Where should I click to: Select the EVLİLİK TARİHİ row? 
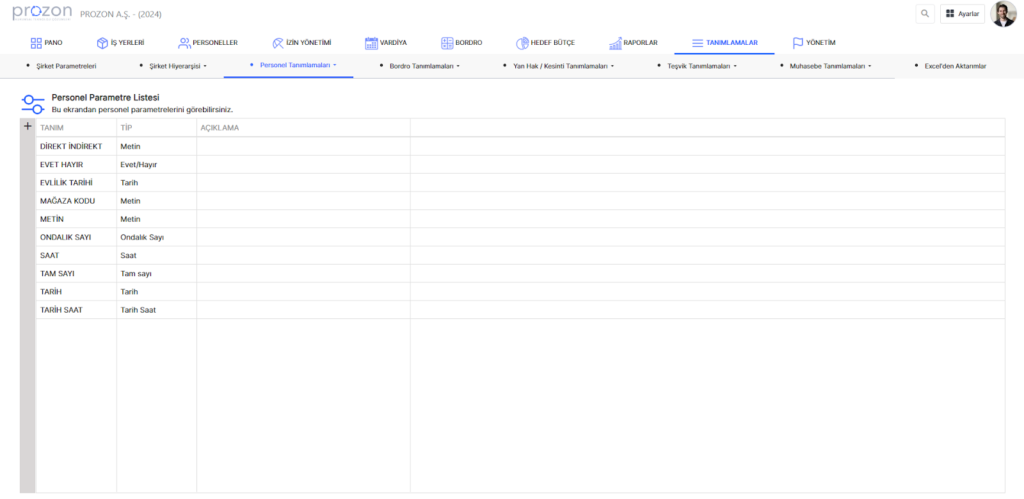point(66,182)
